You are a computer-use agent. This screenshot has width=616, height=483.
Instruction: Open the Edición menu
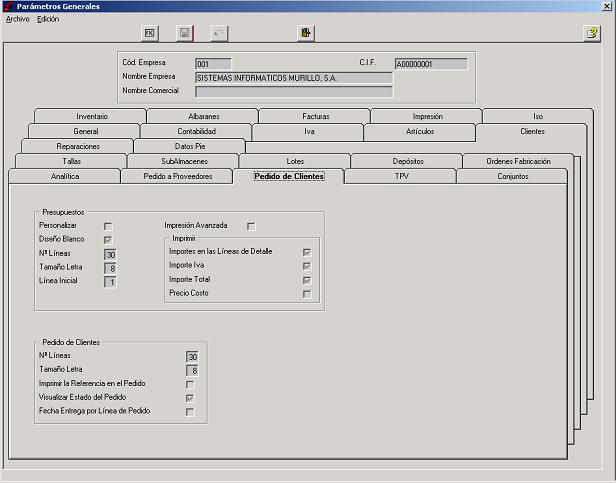click(48, 19)
